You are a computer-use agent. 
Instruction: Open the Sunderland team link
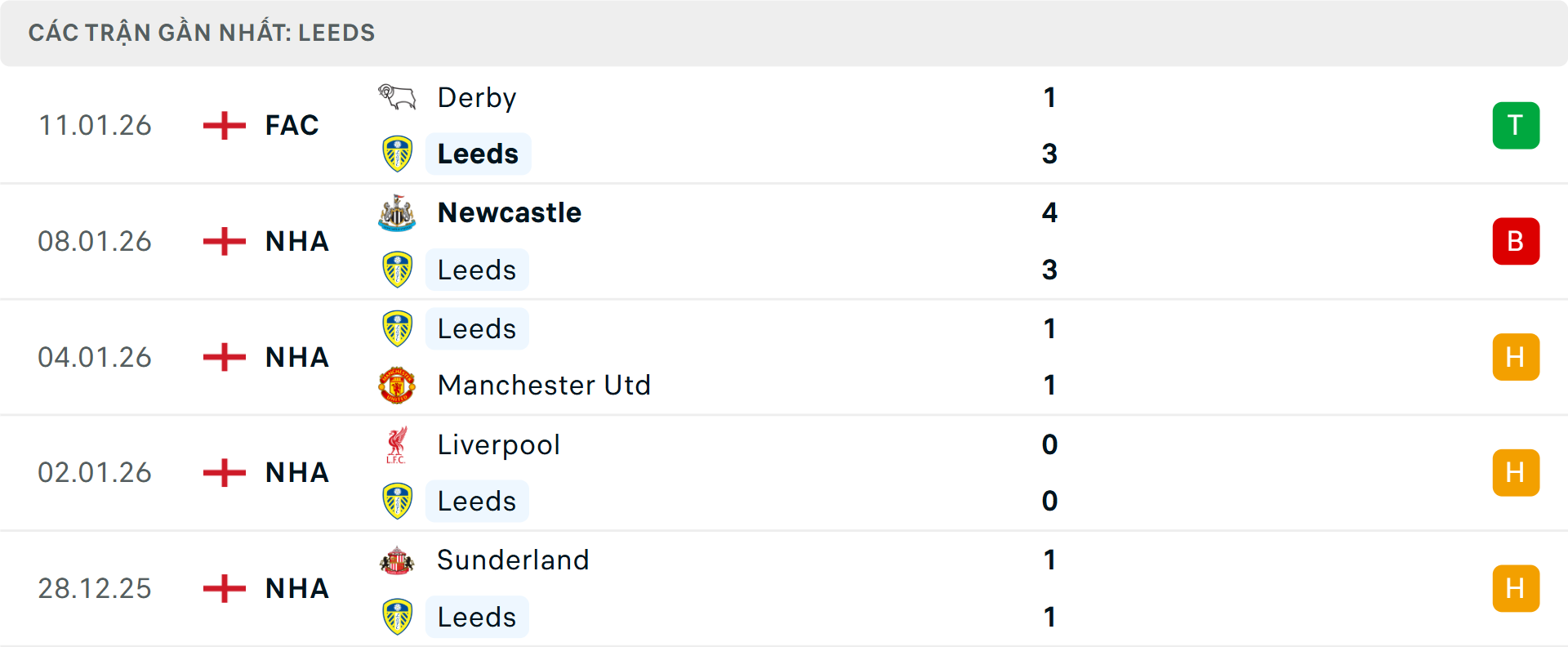(513, 560)
